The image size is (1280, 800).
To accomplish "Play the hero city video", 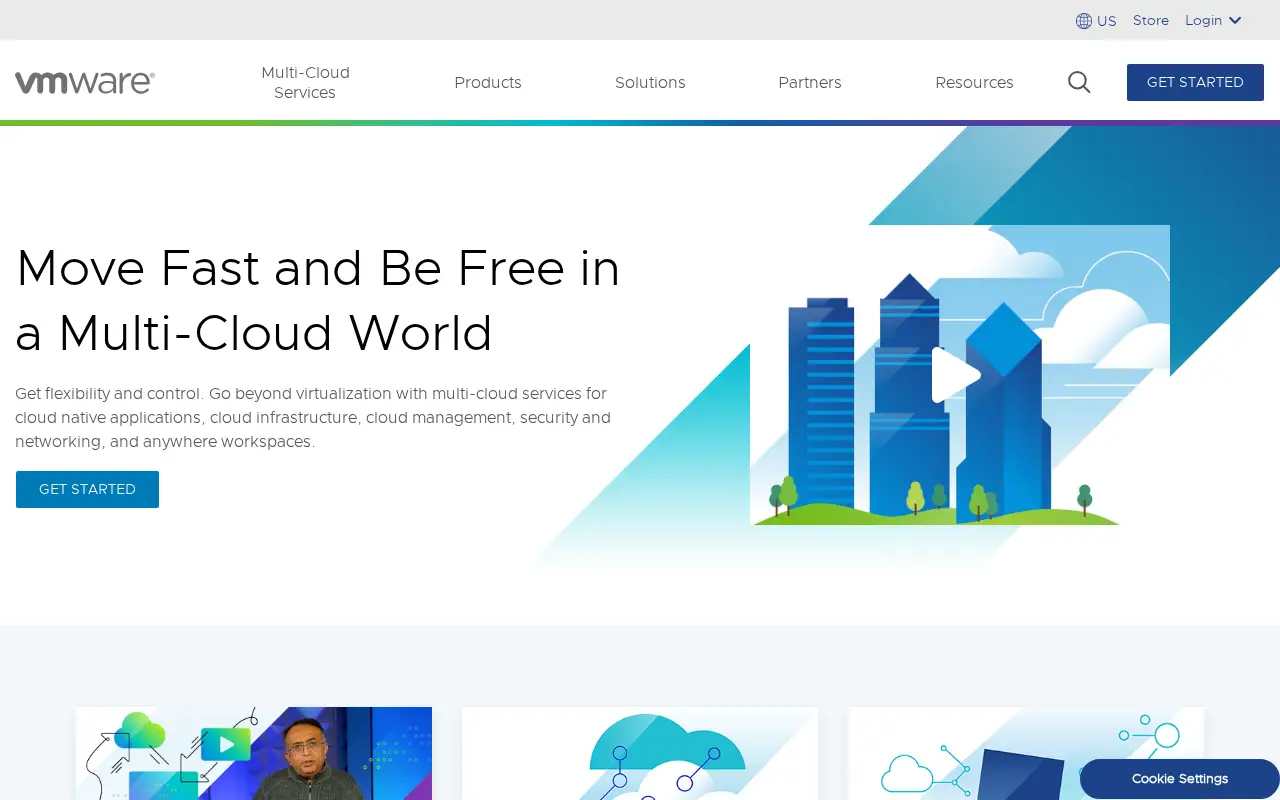I will point(956,375).
